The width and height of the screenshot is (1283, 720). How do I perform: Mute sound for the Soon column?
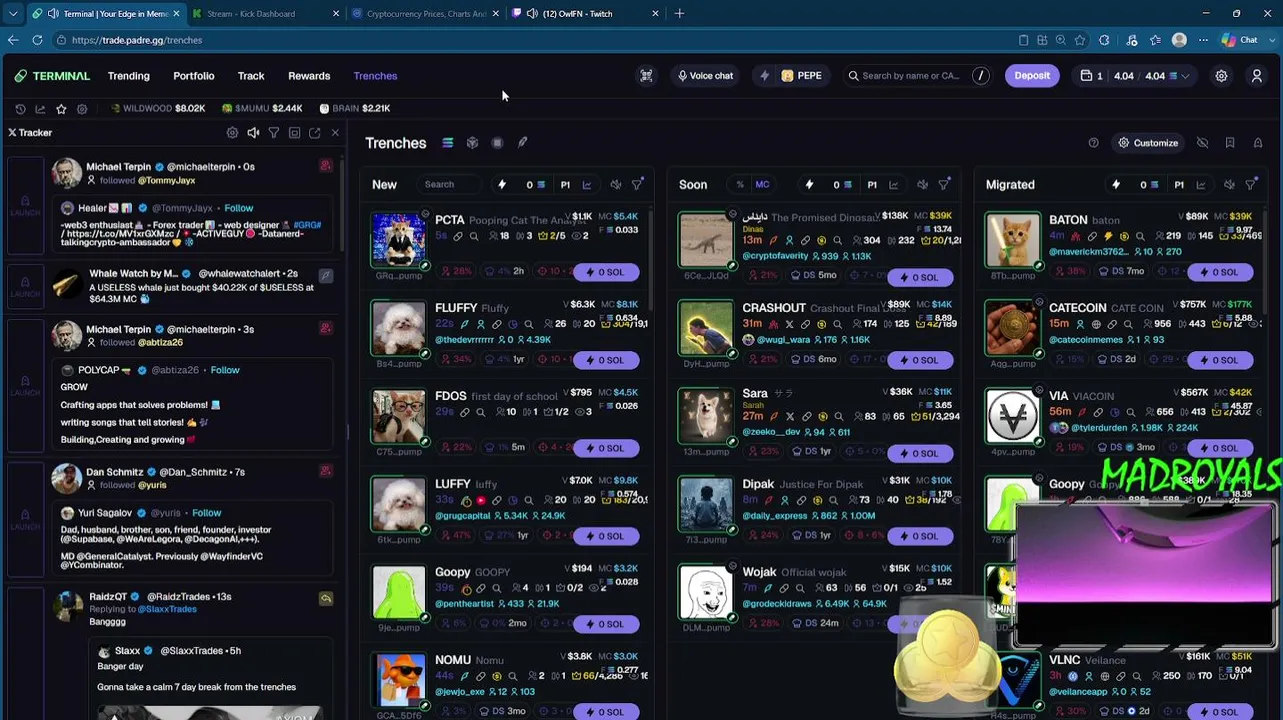pyautogui.click(x=923, y=185)
